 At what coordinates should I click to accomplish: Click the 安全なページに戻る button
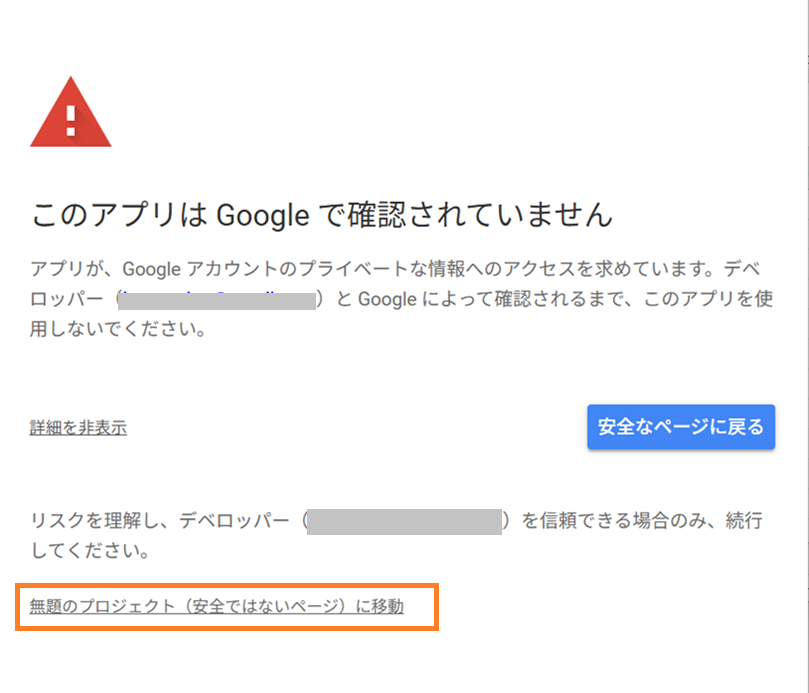click(x=680, y=427)
